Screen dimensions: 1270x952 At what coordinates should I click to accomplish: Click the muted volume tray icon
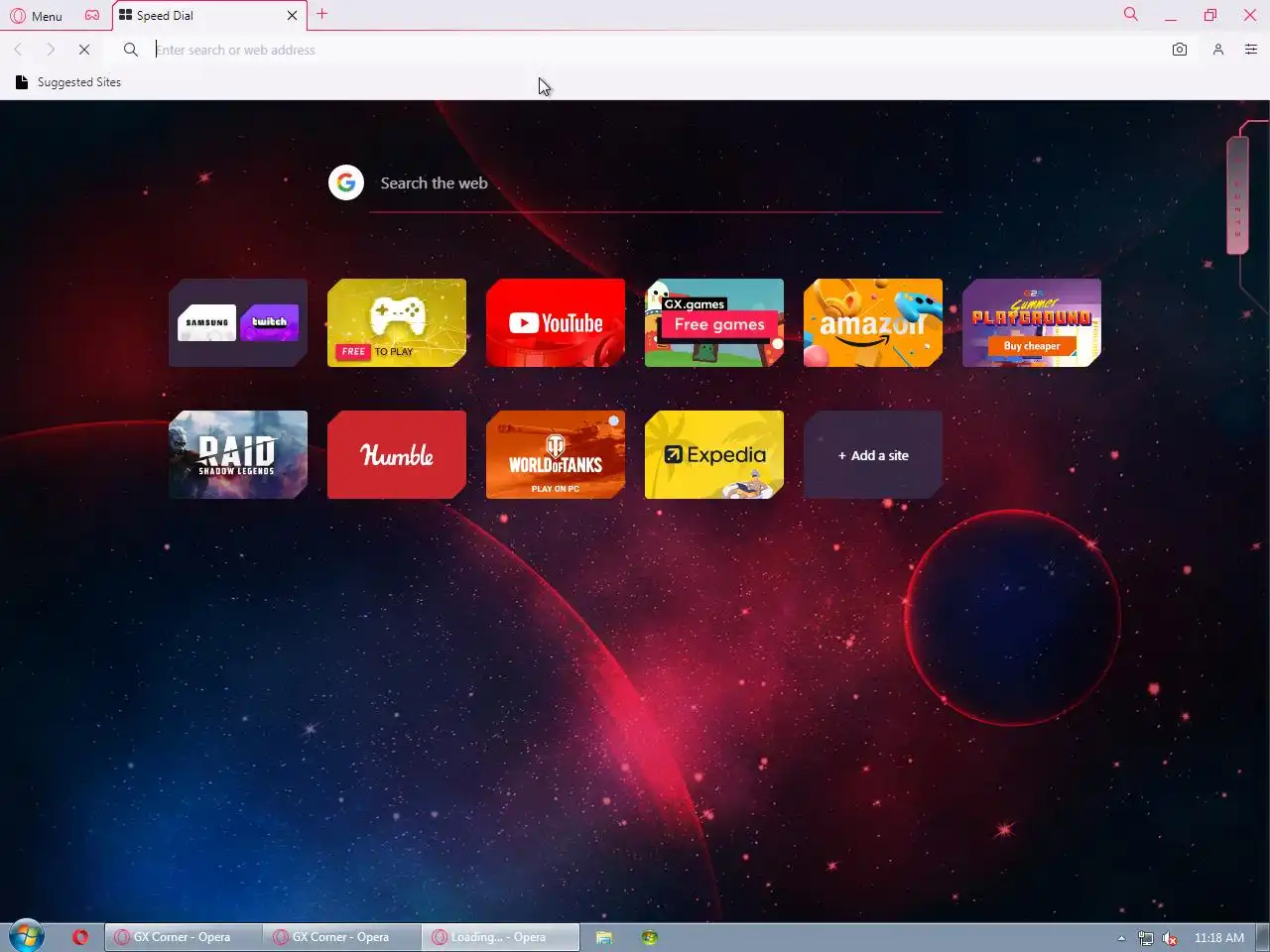coord(1170,938)
